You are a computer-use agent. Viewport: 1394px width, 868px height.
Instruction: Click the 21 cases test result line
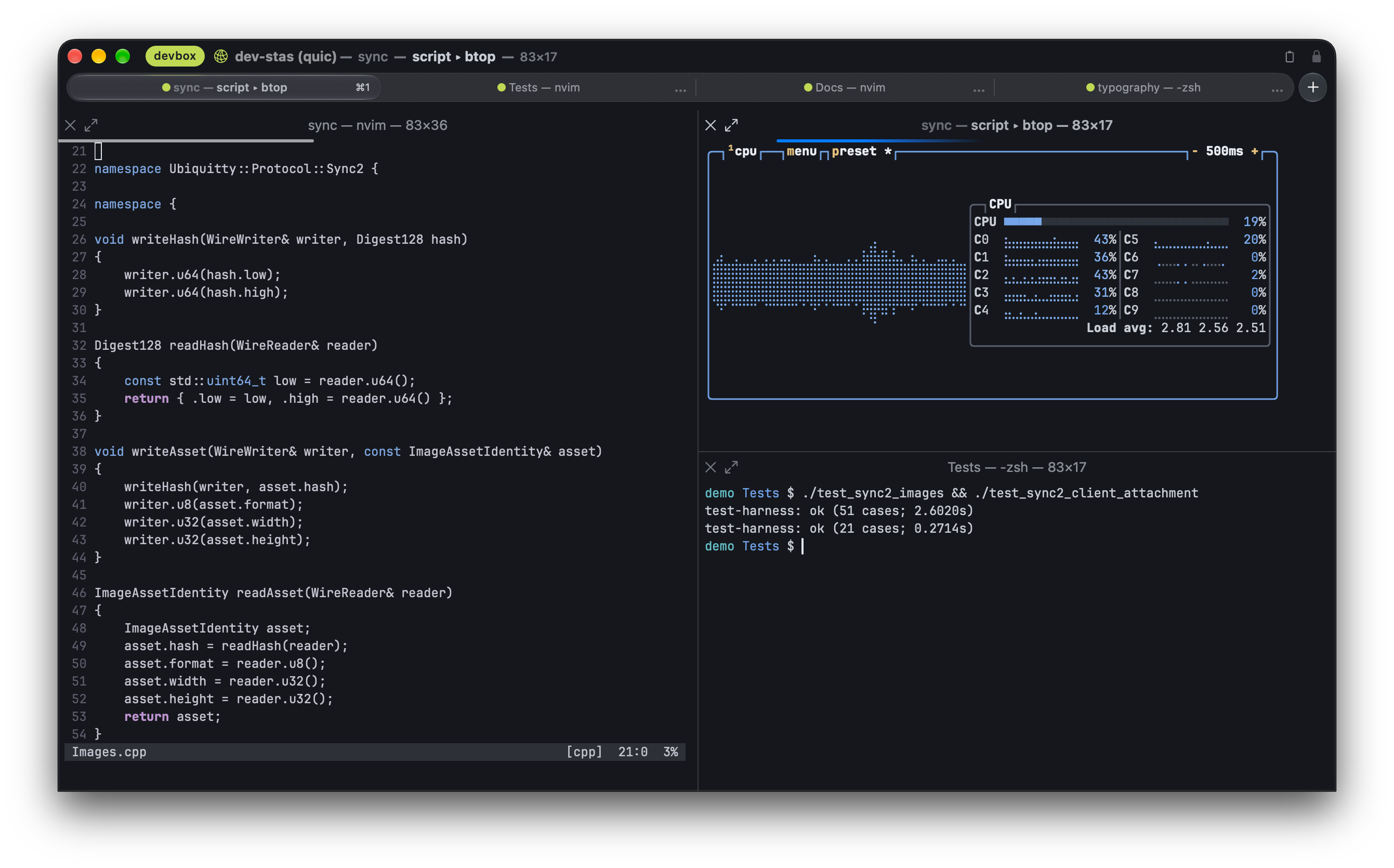tap(839, 529)
